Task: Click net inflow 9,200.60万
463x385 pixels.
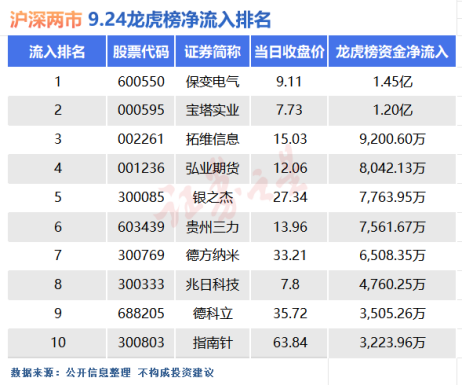Action: 392,139
